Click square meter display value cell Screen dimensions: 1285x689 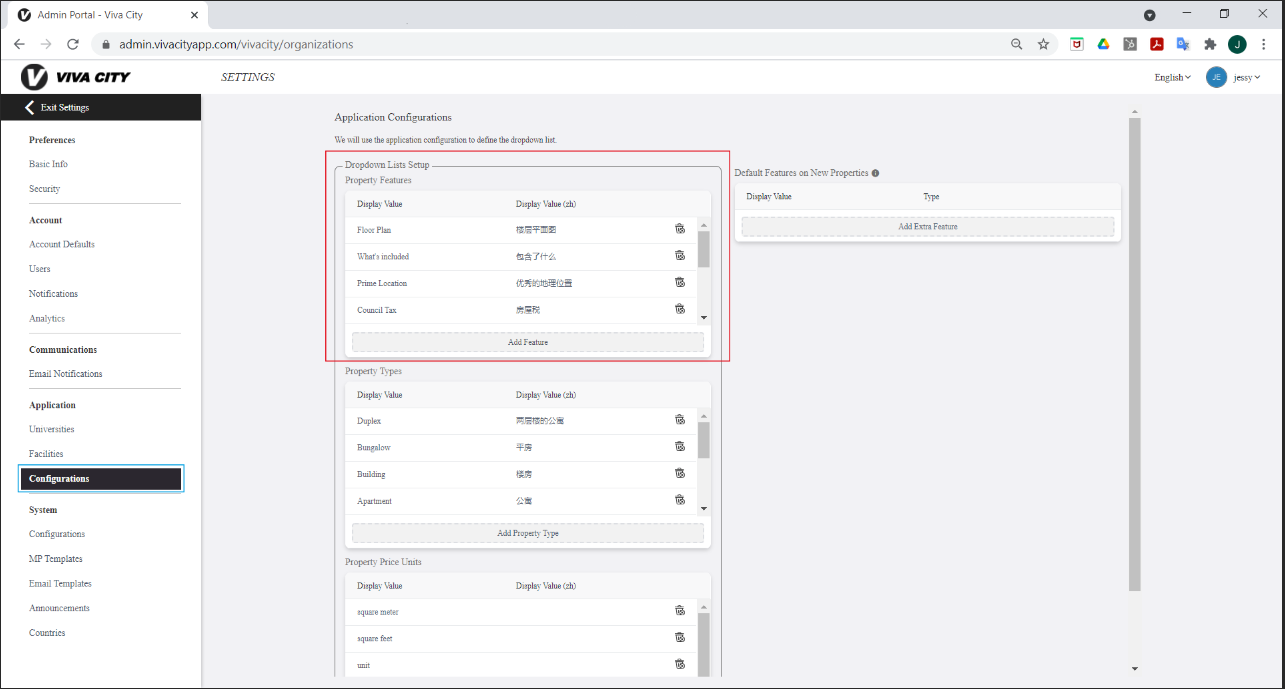(378, 612)
